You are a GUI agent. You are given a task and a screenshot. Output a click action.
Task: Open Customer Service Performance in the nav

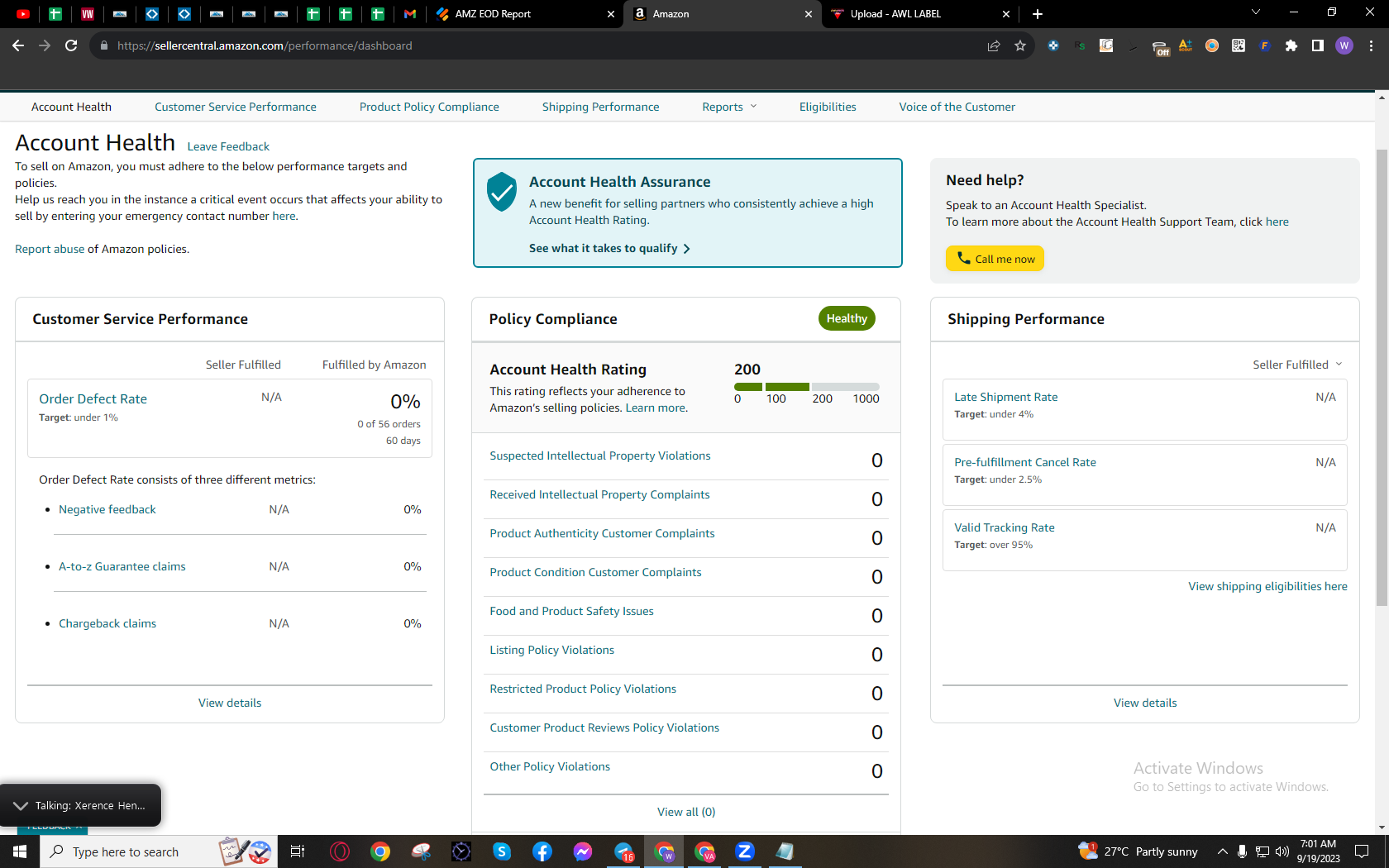click(236, 107)
